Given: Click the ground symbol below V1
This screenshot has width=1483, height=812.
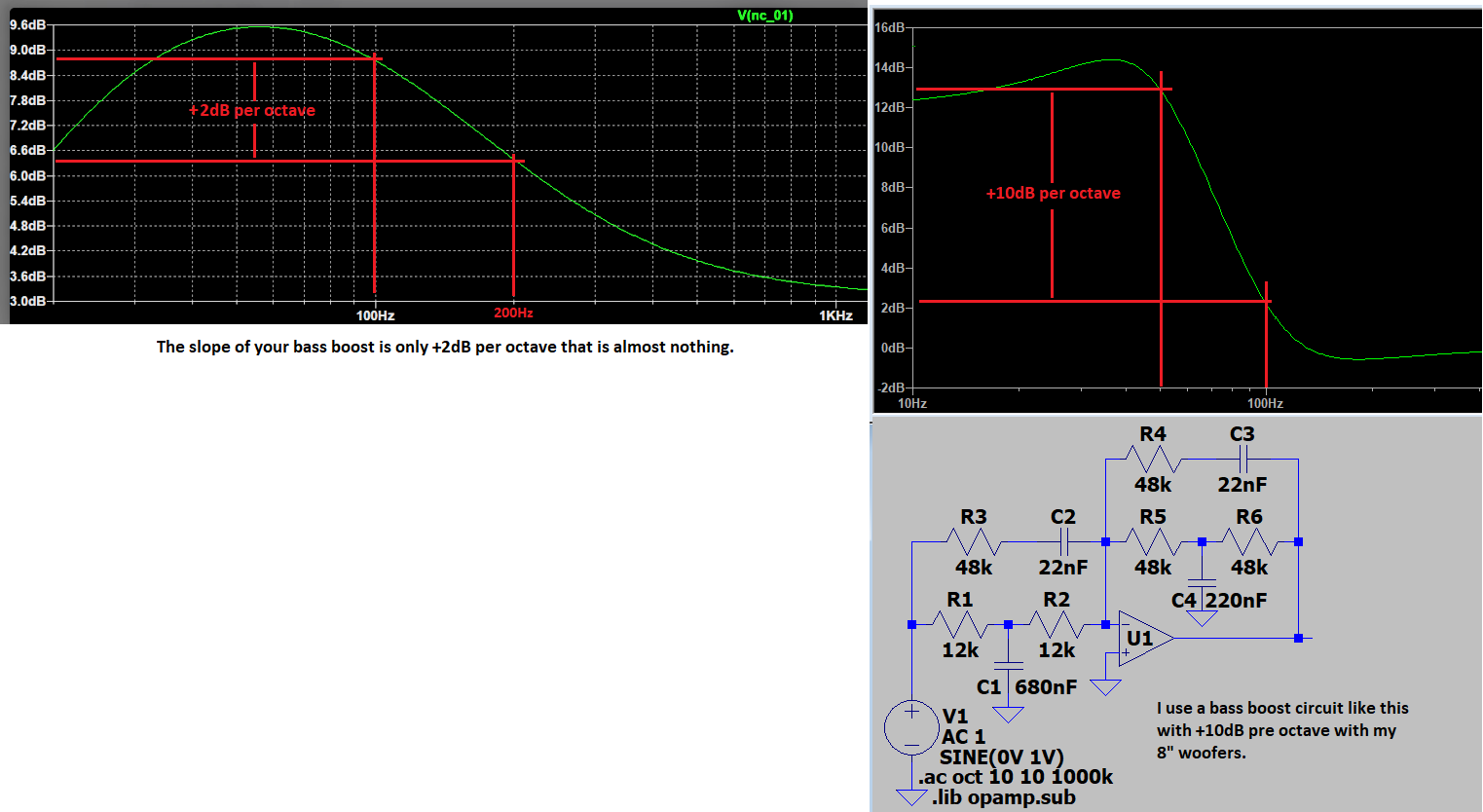Looking at the screenshot, I should click(x=911, y=797).
